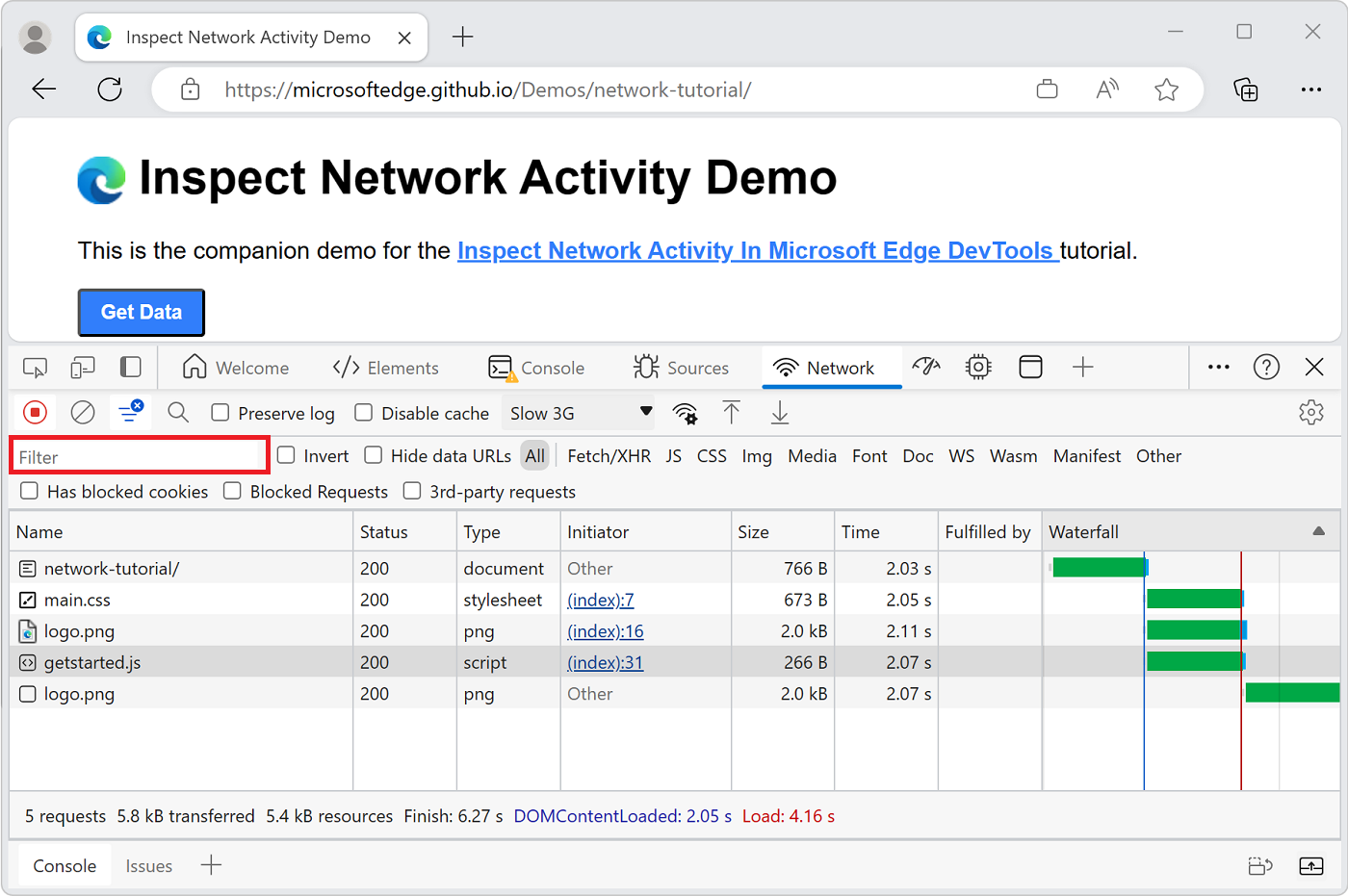Open the network conditions panel
This screenshot has width=1348, height=896.
point(684,412)
